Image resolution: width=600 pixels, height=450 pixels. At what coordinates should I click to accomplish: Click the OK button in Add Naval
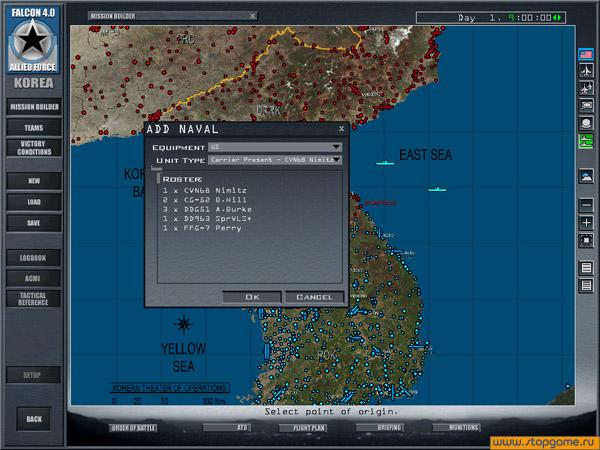pyautogui.click(x=251, y=297)
